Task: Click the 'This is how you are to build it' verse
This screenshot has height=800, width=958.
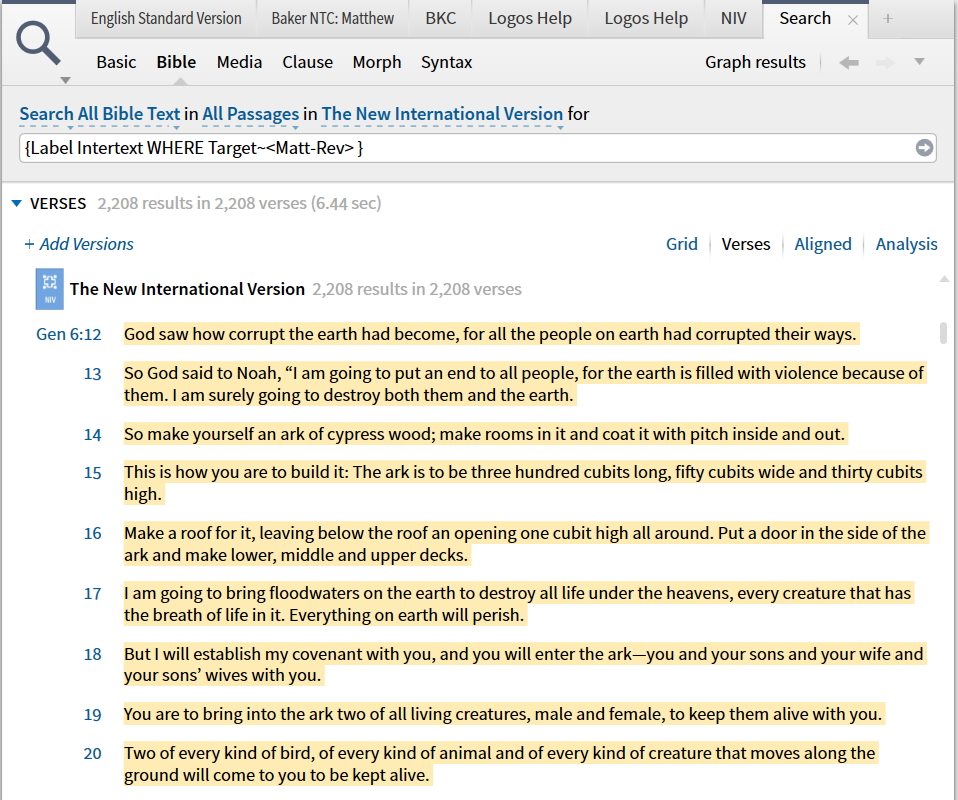Action: 523,483
